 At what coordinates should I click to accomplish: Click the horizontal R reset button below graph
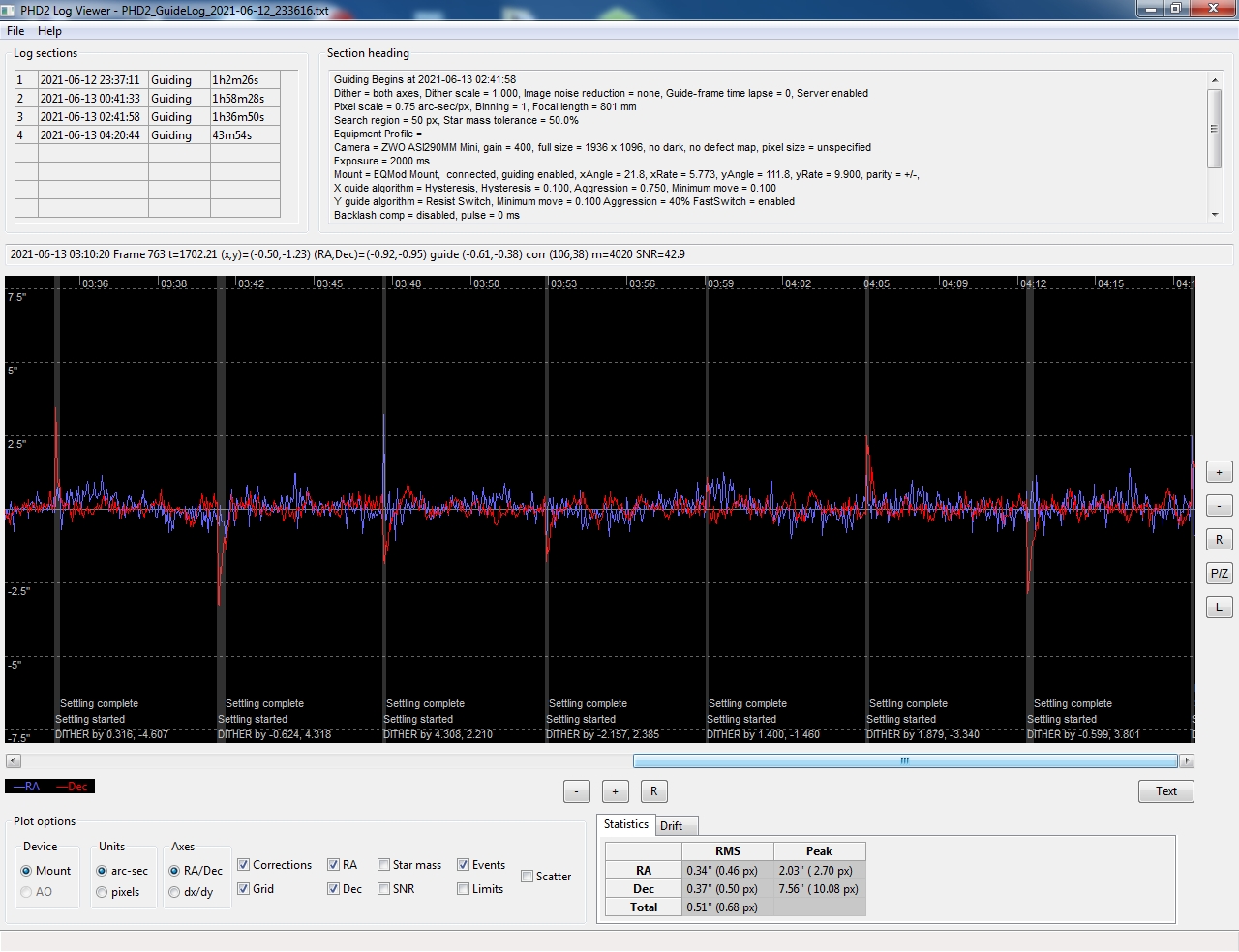pyautogui.click(x=654, y=791)
